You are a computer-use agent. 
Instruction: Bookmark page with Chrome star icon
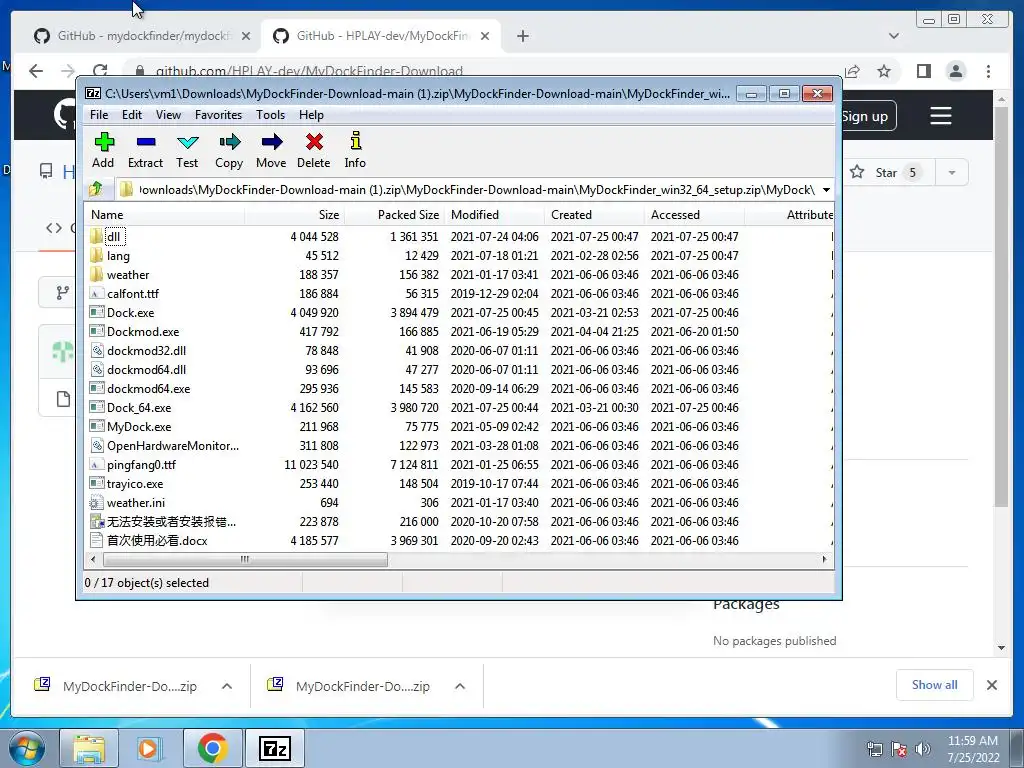tap(884, 71)
